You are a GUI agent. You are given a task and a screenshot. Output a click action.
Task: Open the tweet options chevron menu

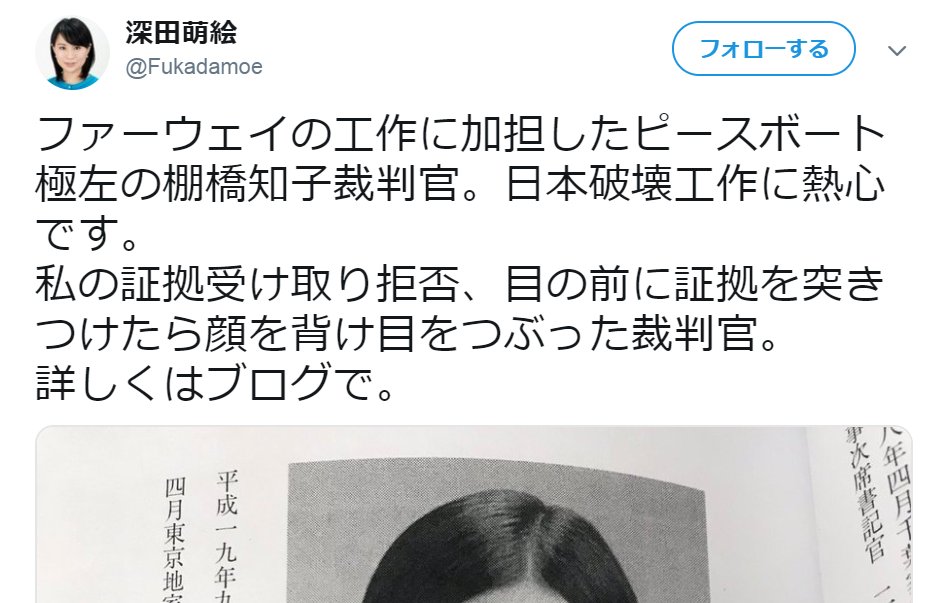point(896,50)
